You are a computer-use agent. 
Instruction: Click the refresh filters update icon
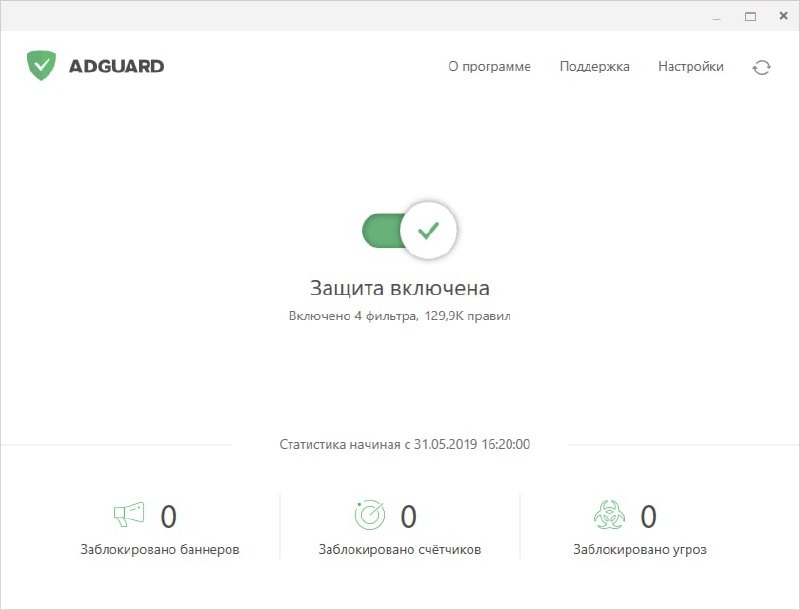pos(761,67)
